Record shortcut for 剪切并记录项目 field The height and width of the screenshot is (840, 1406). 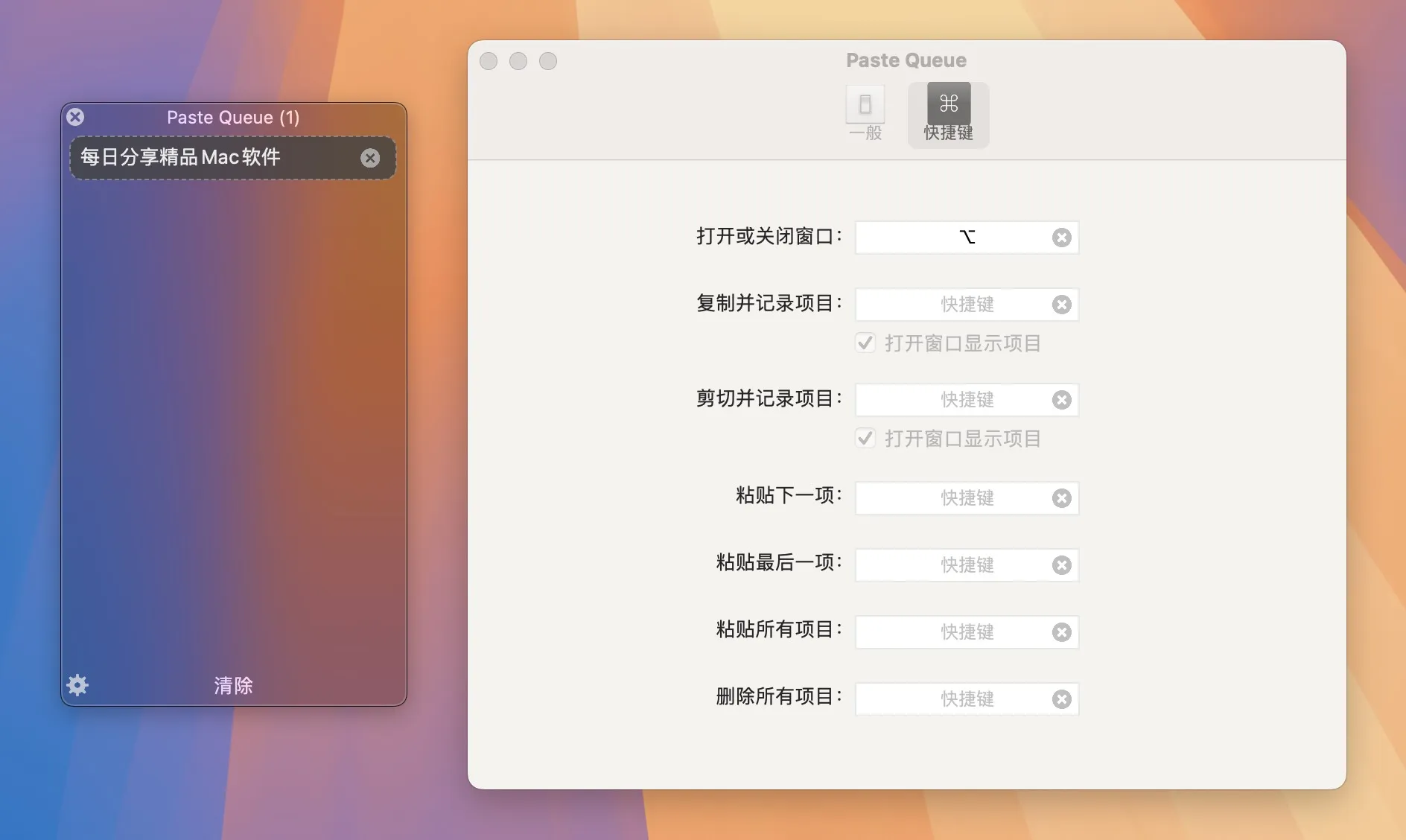click(x=967, y=400)
